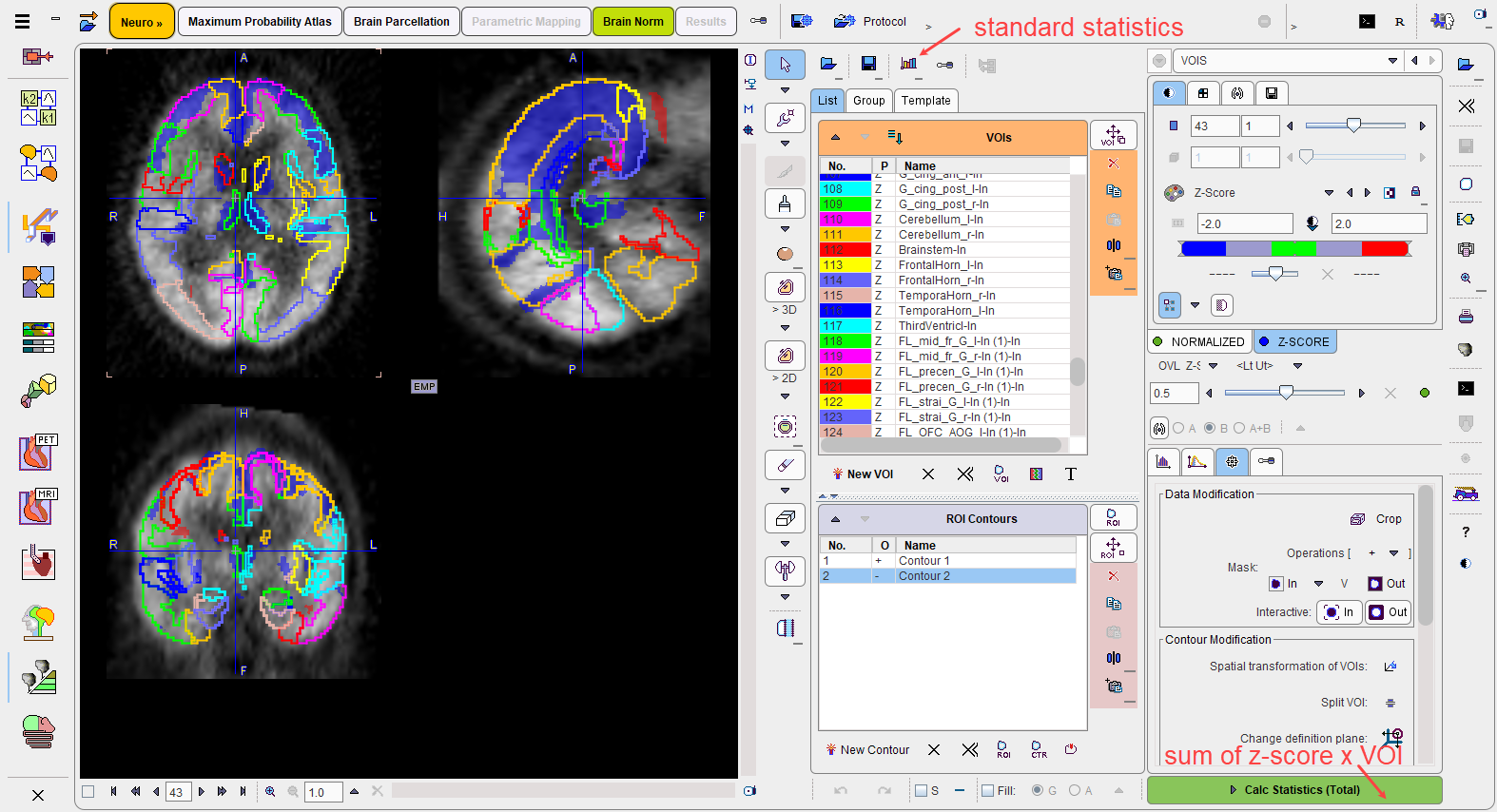Click the zoom-in magnifier under image

[x=270, y=791]
